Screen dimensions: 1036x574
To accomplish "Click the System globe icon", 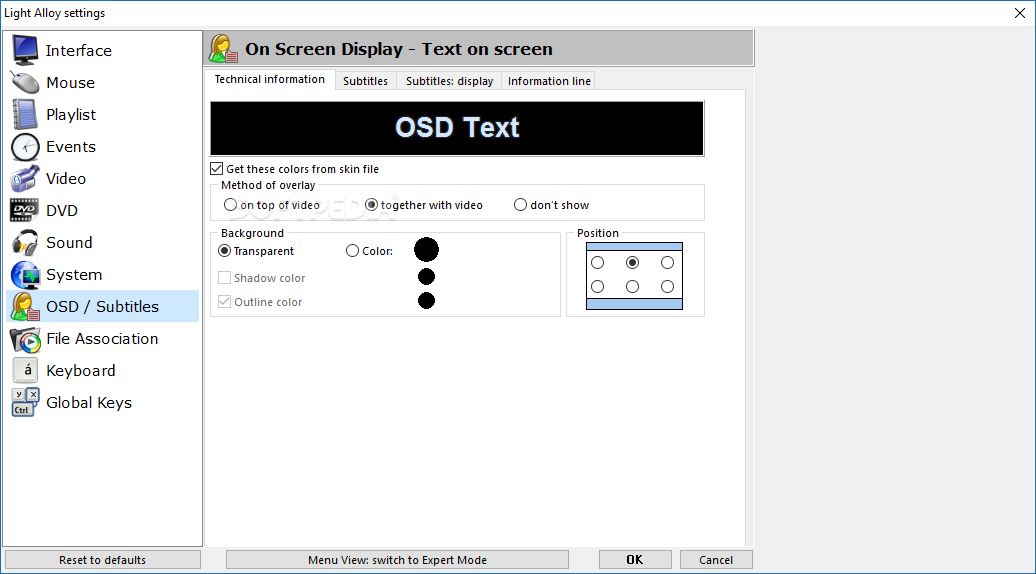I will pos(25,275).
